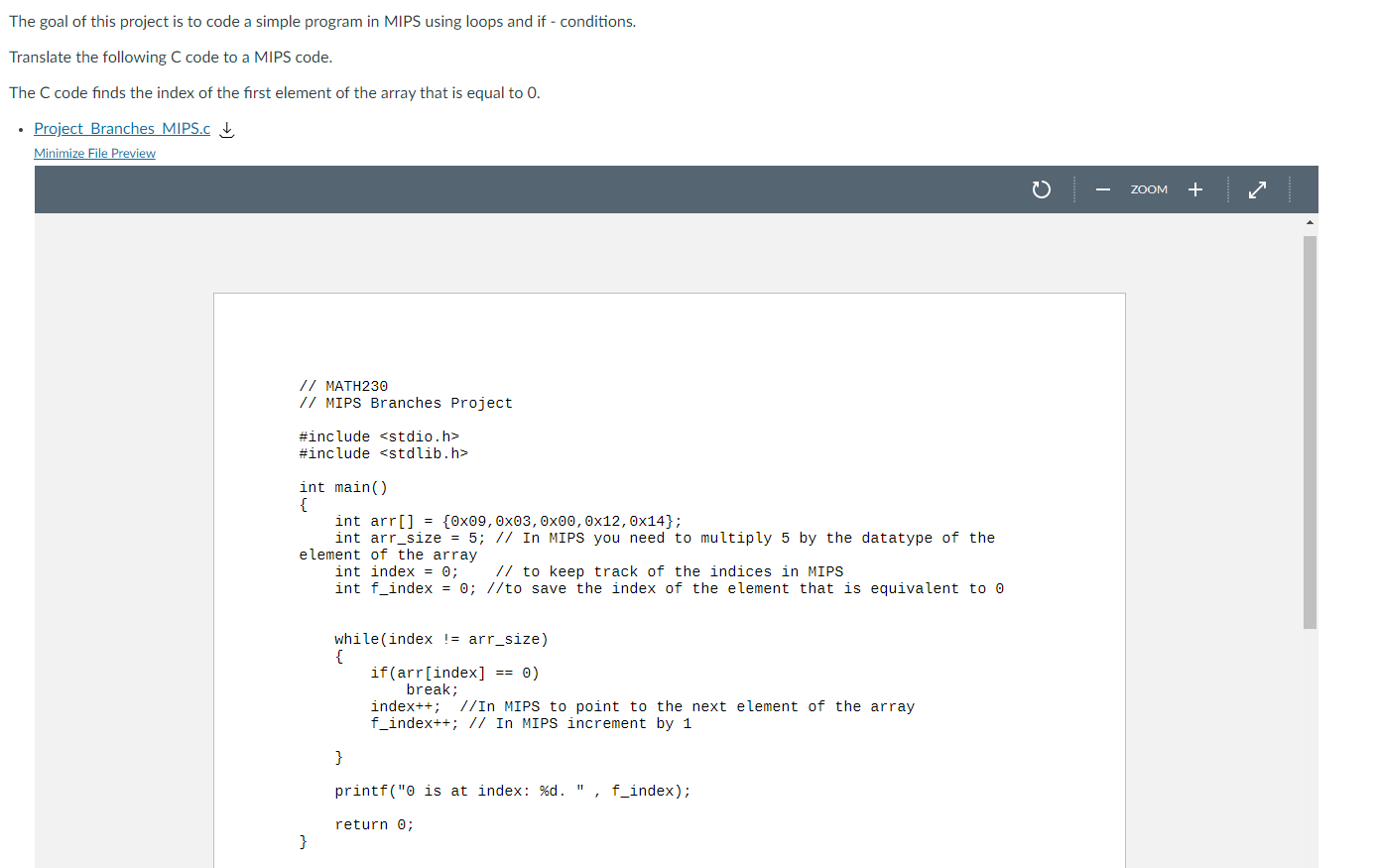This screenshot has width=1379, height=868.
Task: Enter fullscreen mode from the toolbar
Action: click(1257, 188)
